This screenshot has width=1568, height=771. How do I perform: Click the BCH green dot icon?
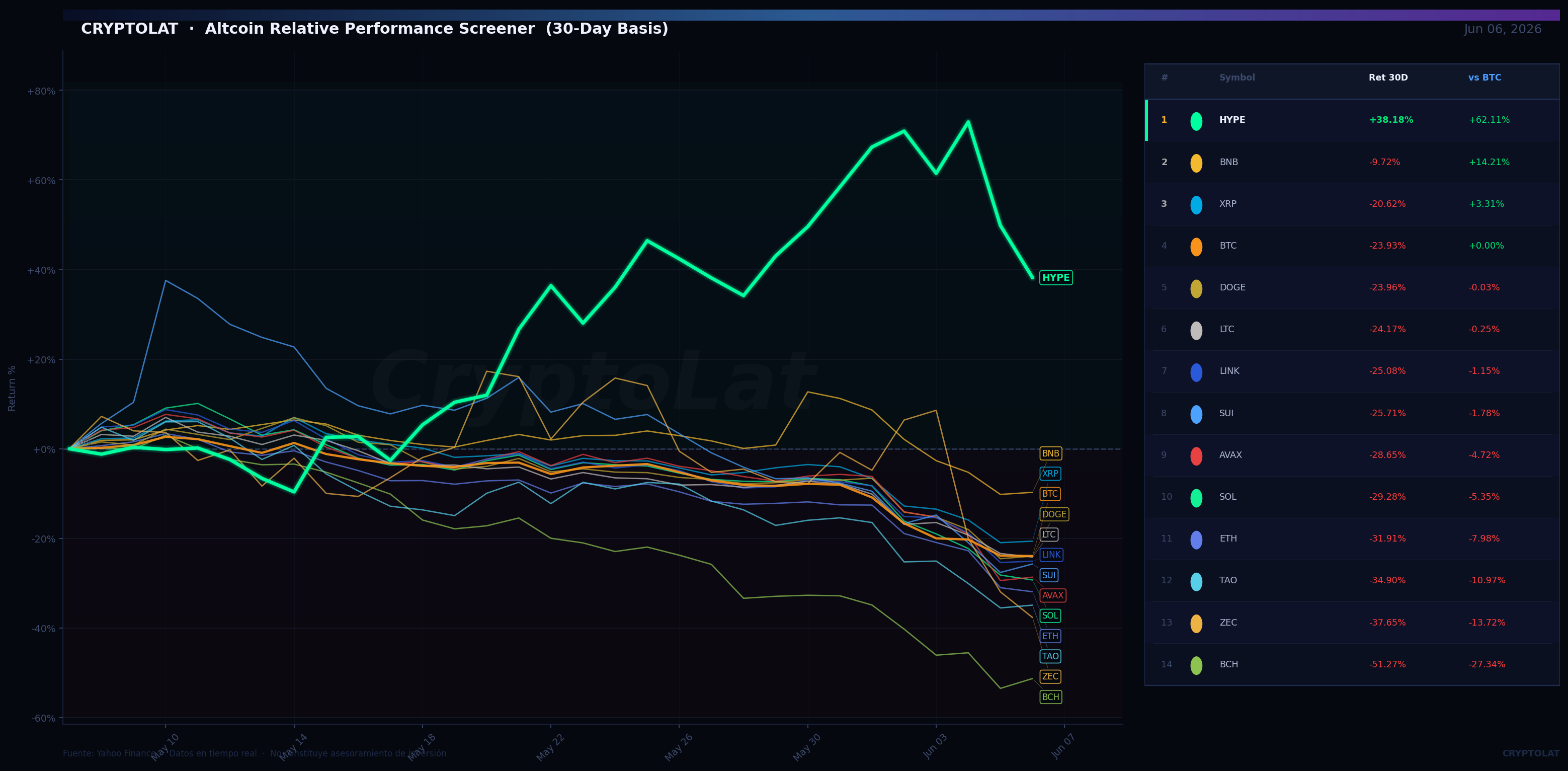[x=1196, y=665]
